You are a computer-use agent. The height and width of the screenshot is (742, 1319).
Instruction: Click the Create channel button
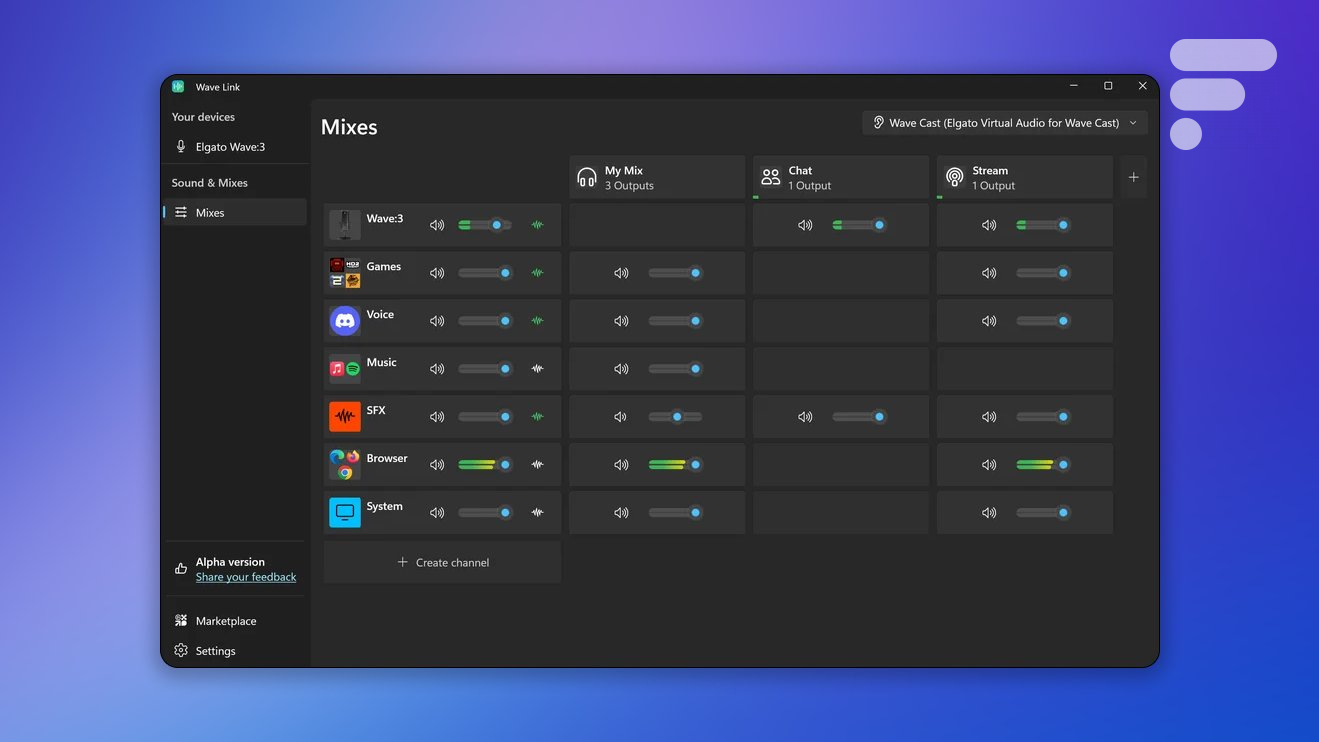(442, 563)
